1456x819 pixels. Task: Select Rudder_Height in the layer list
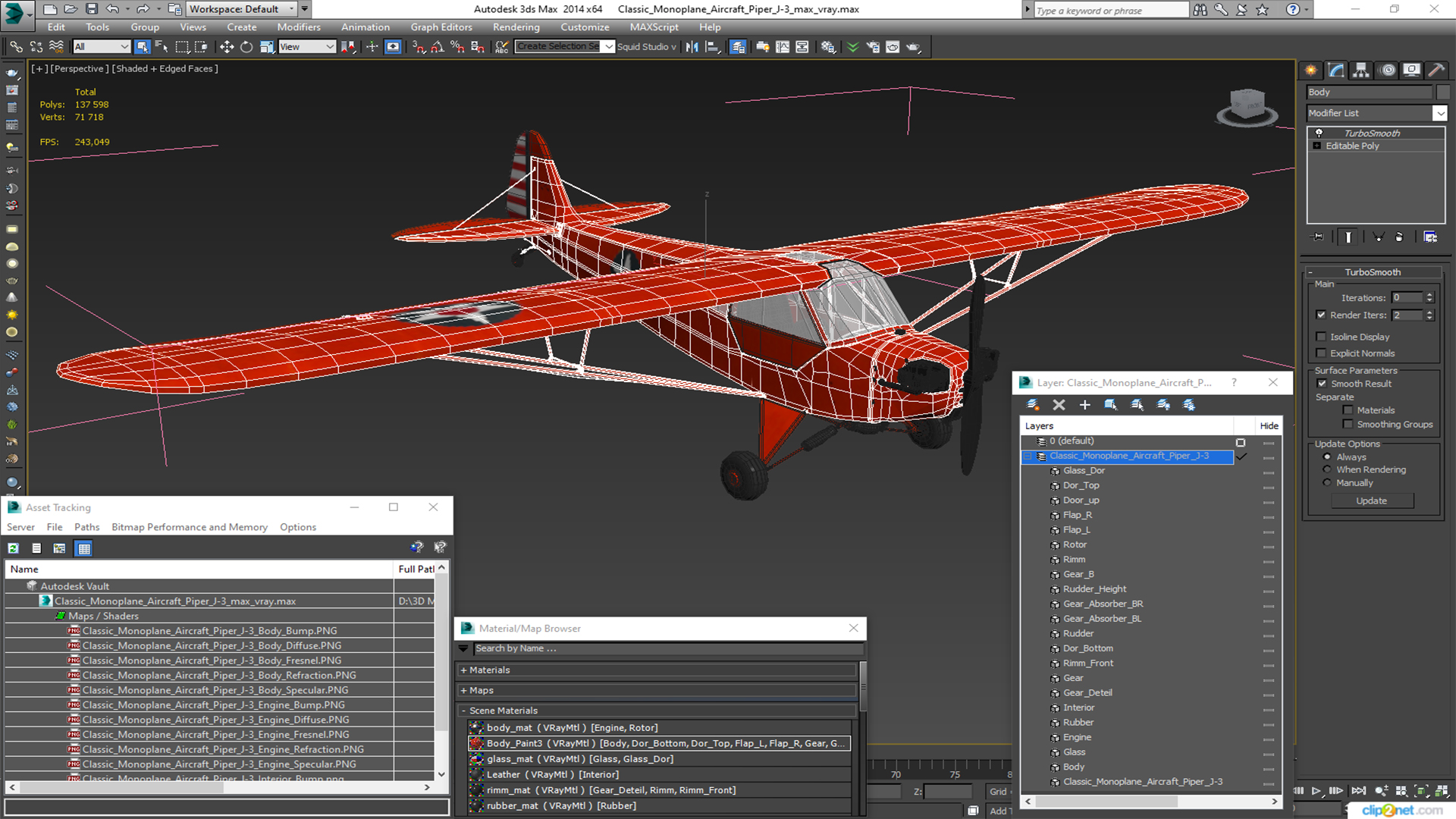point(1094,589)
